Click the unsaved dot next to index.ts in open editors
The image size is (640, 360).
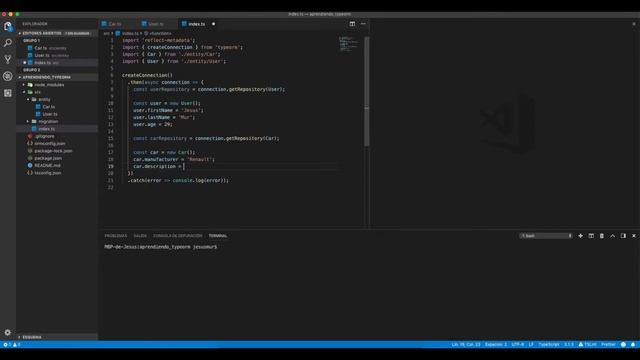coord(24,62)
